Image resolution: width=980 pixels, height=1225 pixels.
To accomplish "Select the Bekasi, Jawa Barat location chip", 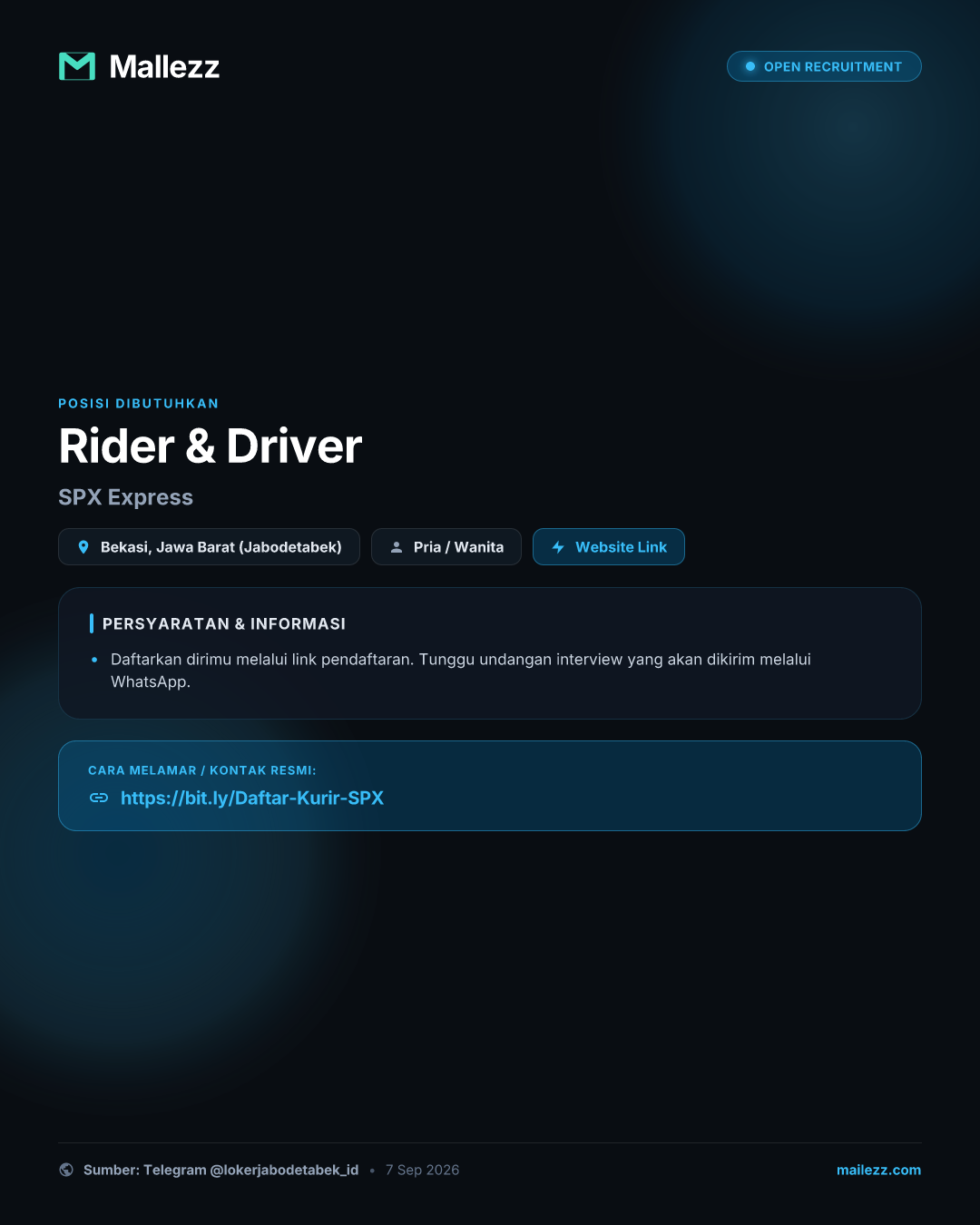I will point(209,547).
